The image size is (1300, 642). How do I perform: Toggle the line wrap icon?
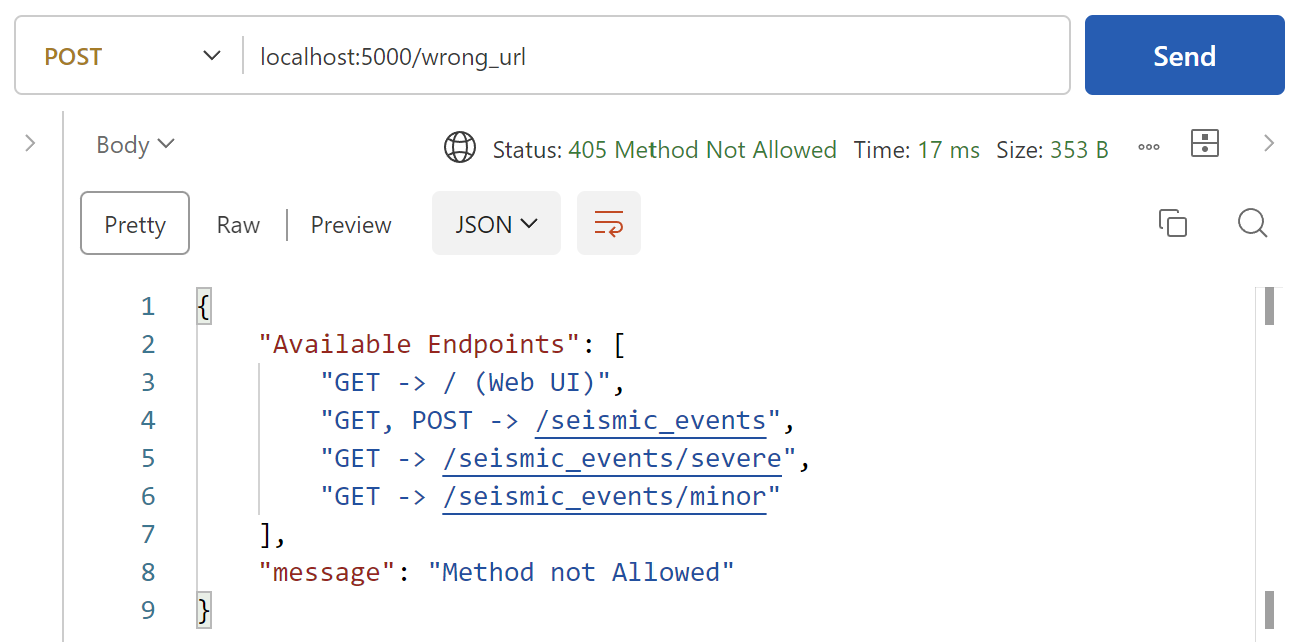(609, 224)
